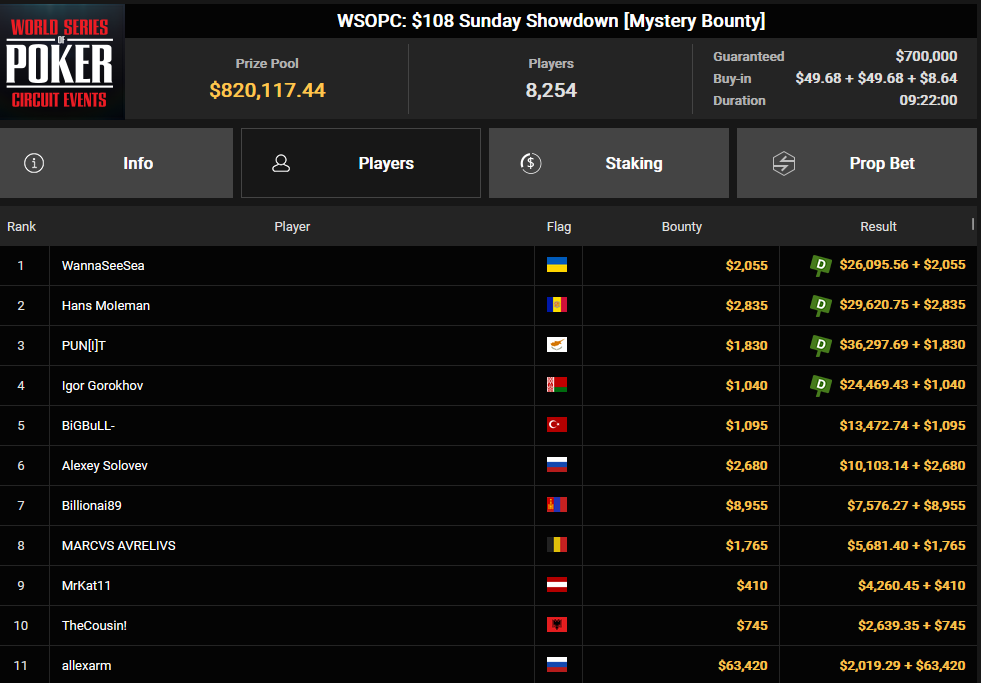This screenshot has height=683, width=981.
Task: Select player name MrKat11
Action: (86, 585)
